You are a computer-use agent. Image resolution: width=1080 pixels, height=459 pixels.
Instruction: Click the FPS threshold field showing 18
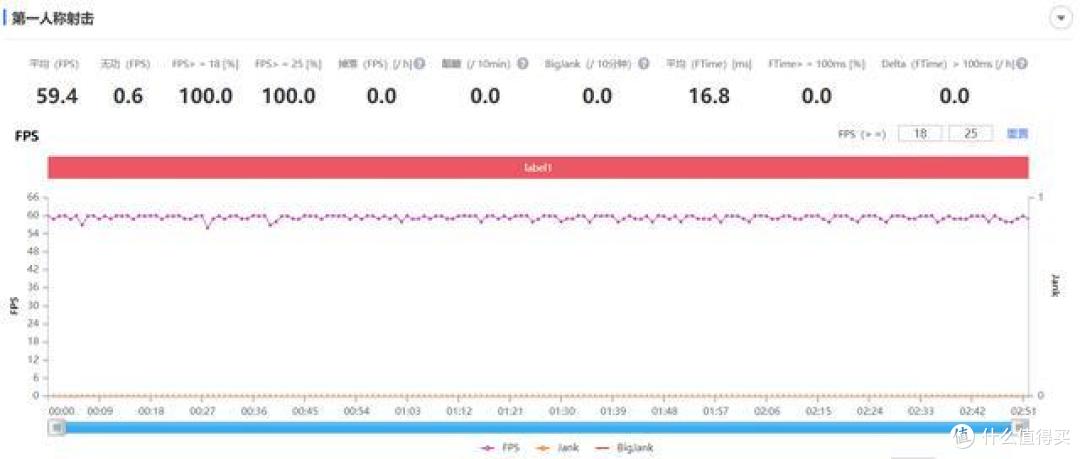920,134
